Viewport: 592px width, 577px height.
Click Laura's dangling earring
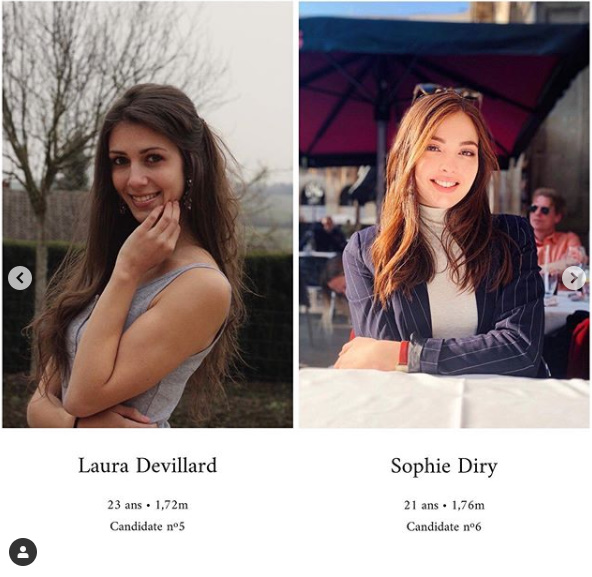pos(188,195)
